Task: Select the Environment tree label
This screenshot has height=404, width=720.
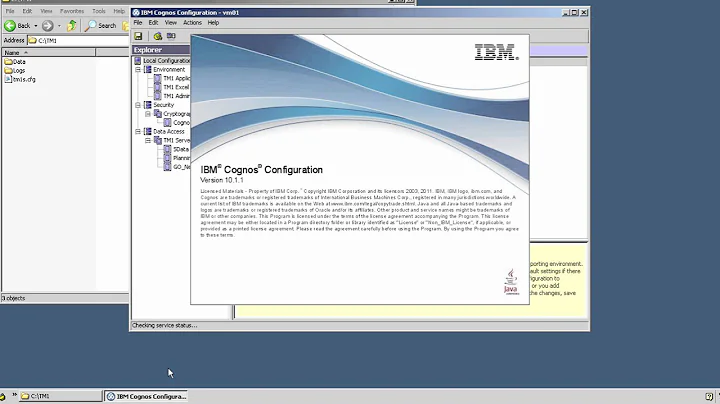Action: click(169, 69)
